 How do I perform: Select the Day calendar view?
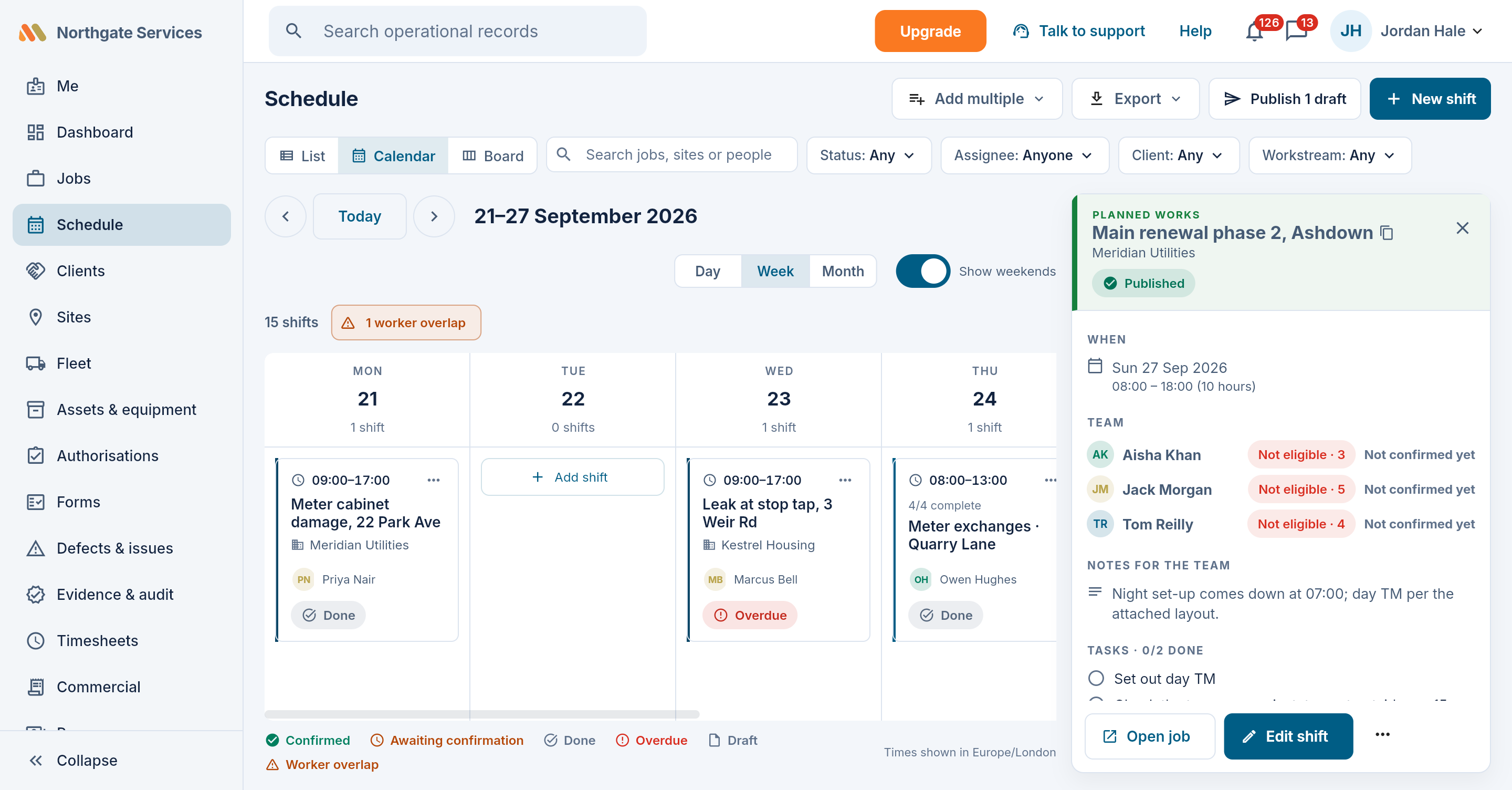(708, 271)
